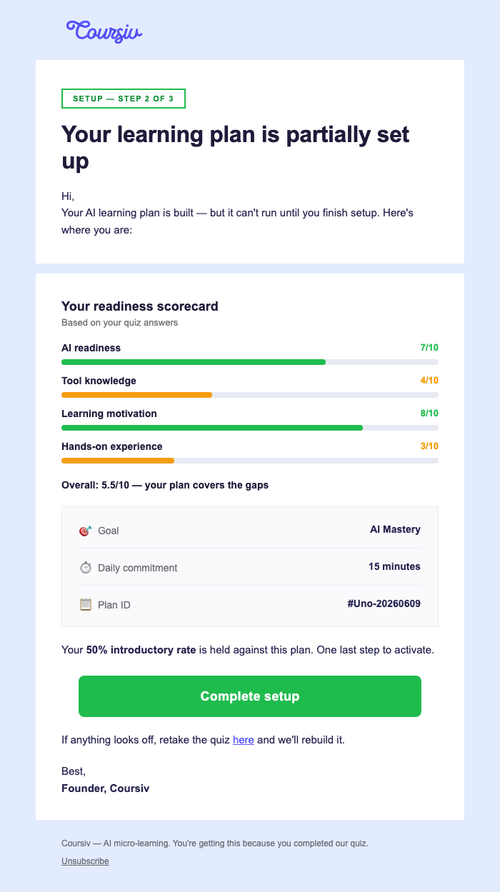
Task: Click the AI Mastery goal value
Action: pyautogui.click(x=395, y=530)
